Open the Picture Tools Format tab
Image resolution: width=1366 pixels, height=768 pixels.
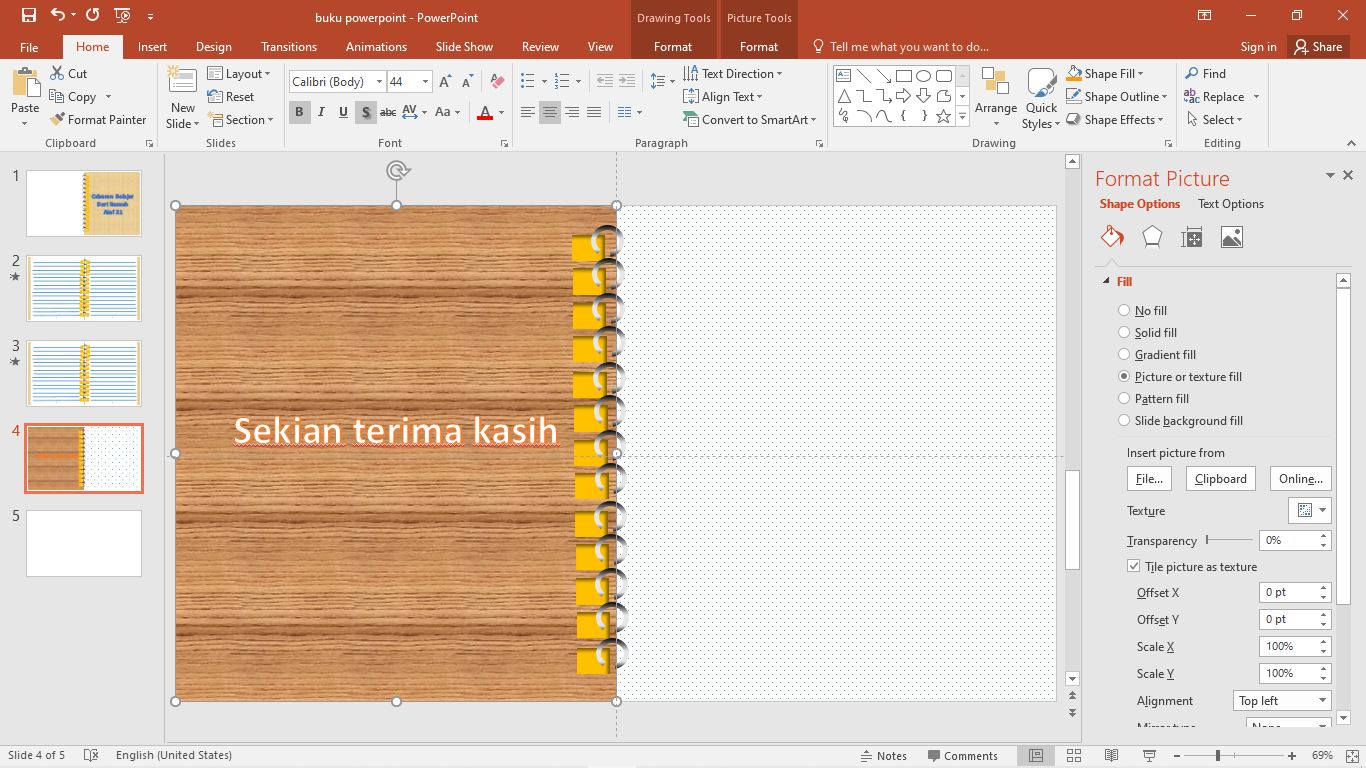point(758,46)
